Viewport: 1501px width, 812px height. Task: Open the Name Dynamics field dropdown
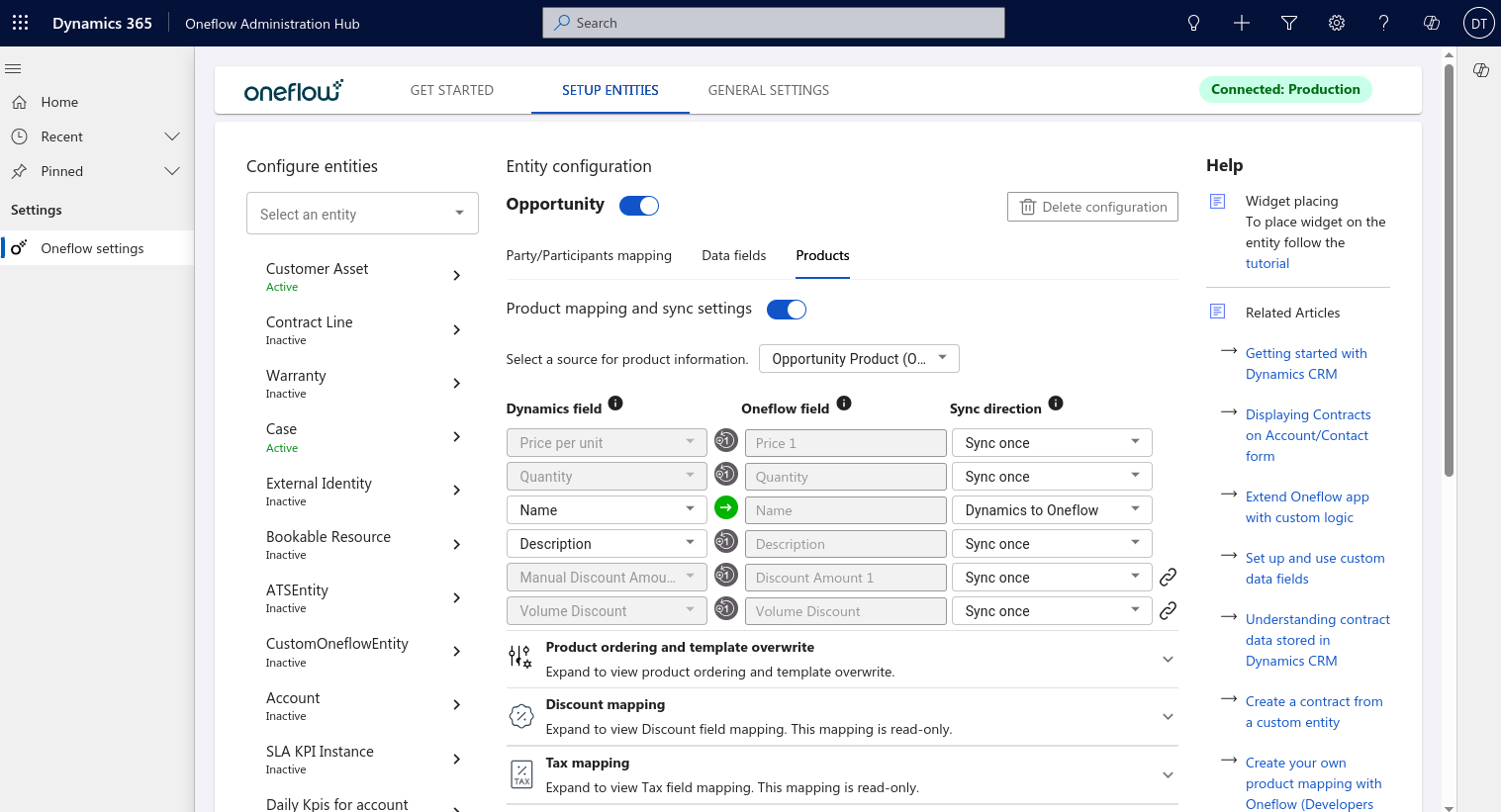pos(607,509)
